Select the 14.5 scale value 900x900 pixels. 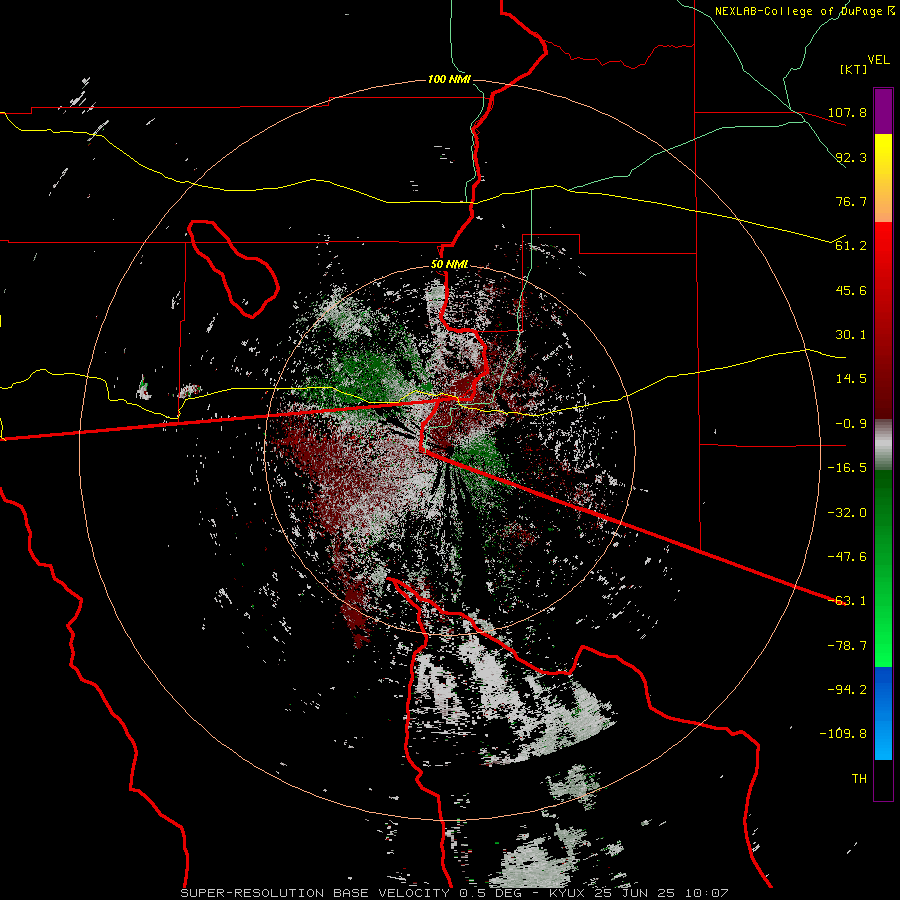pos(851,379)
